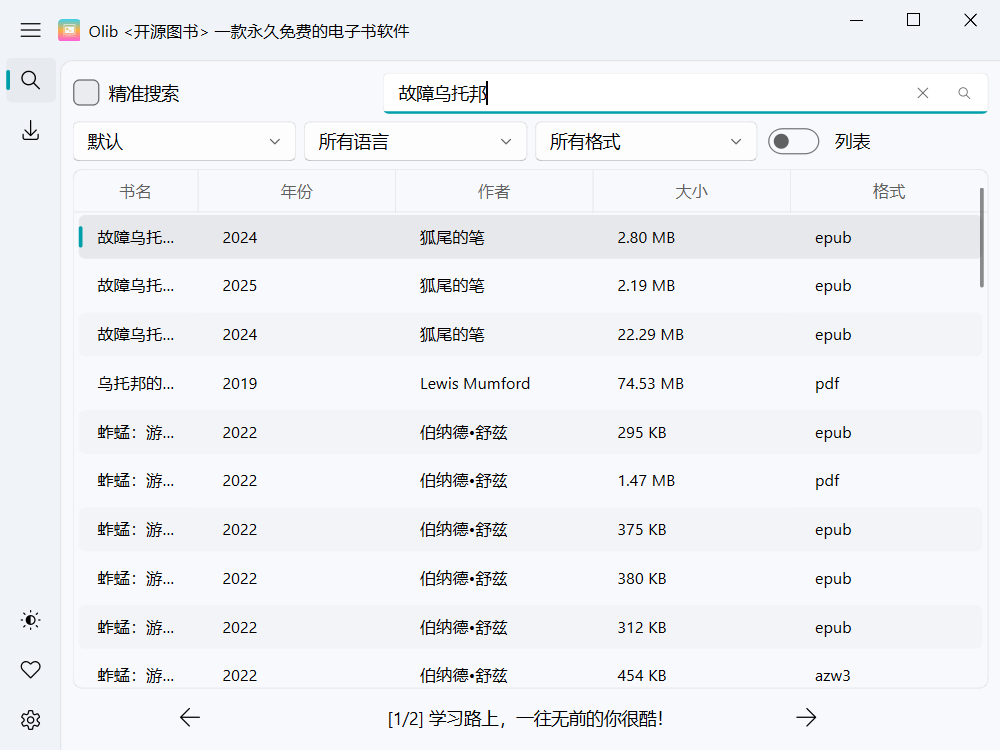Enable 精准搜索 checkbox

tap(87, 92)
